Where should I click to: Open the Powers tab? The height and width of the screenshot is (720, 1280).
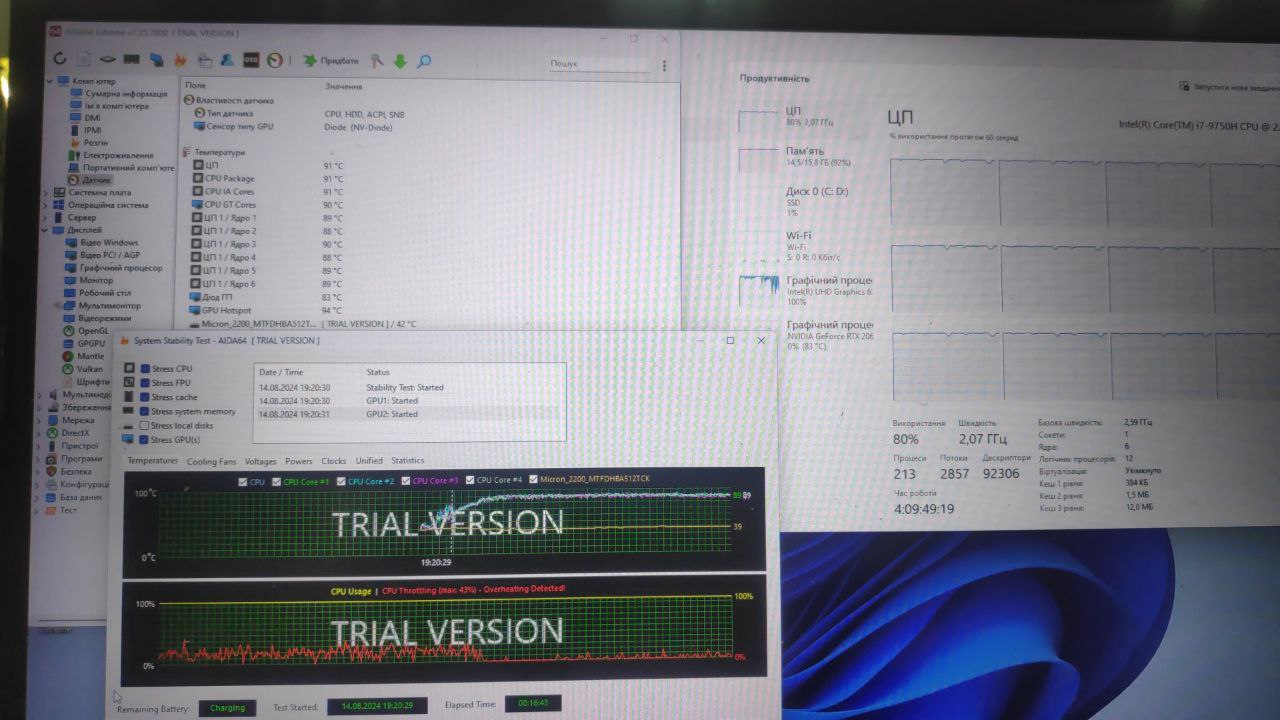tap(298, 461)
